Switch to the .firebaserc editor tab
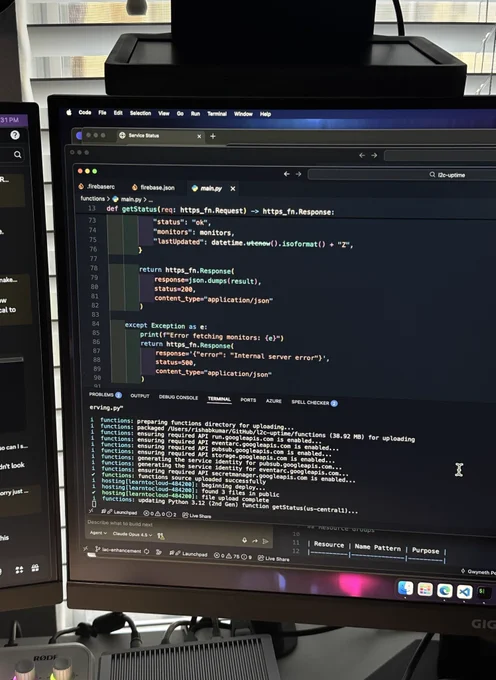The width and height of the screenshot is (496, 680). (97, 186)
